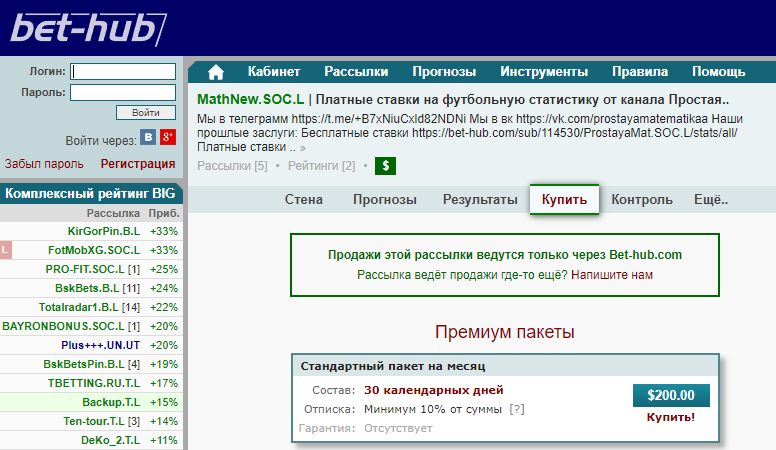Viewport: 776px width, 450px height.
Task: Focus the Логин input field
Action: 123,71
